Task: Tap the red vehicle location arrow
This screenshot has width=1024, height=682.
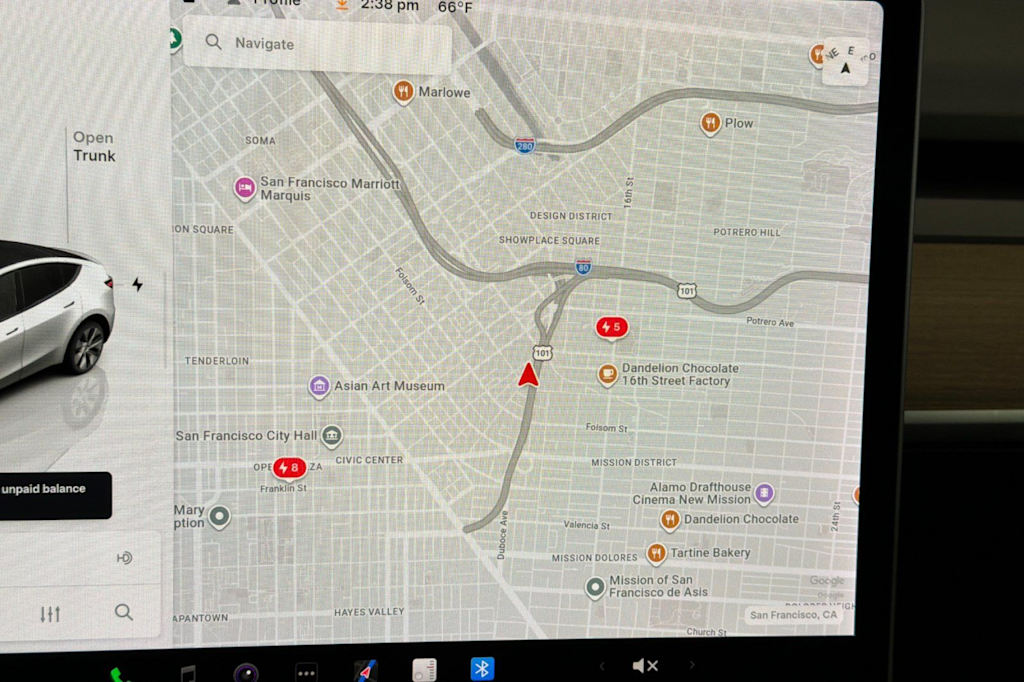Action: click(528, 375)
